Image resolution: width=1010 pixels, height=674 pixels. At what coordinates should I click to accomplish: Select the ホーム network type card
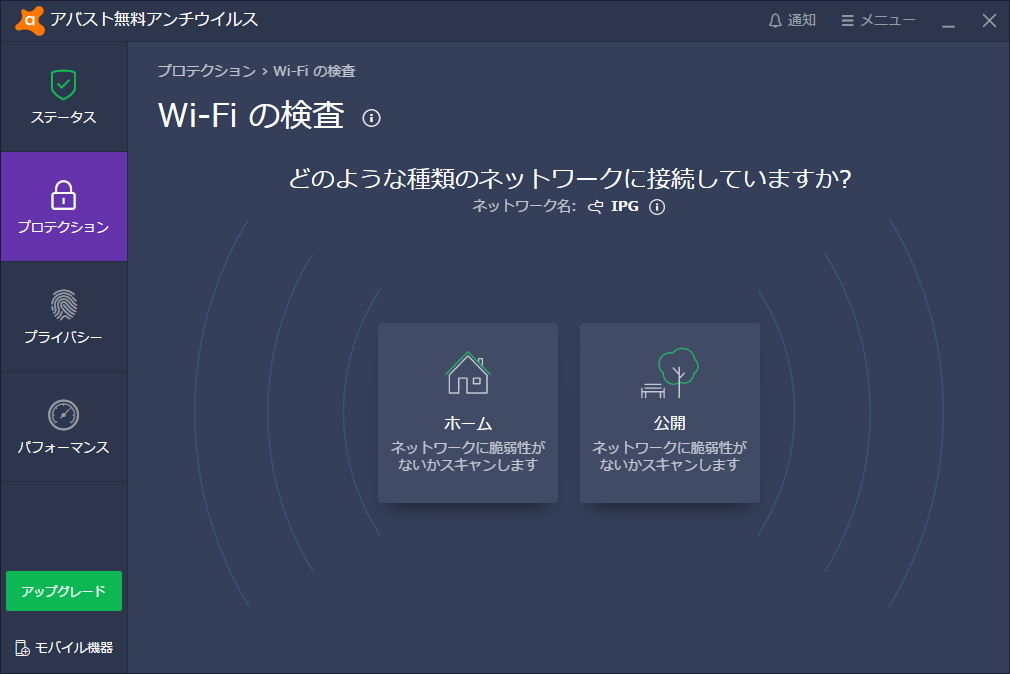[x=467, y=412]
